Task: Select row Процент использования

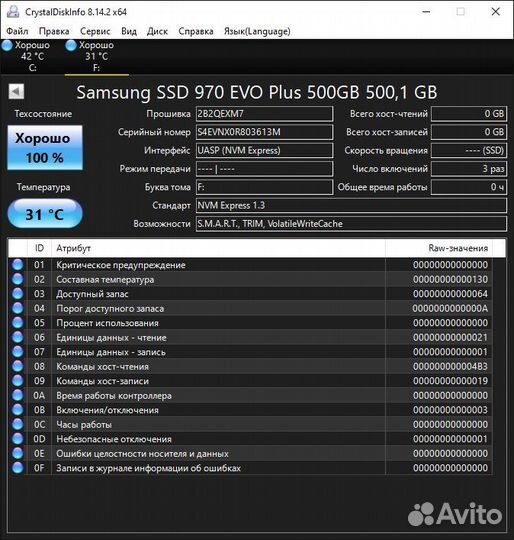Action: (250, 323)
